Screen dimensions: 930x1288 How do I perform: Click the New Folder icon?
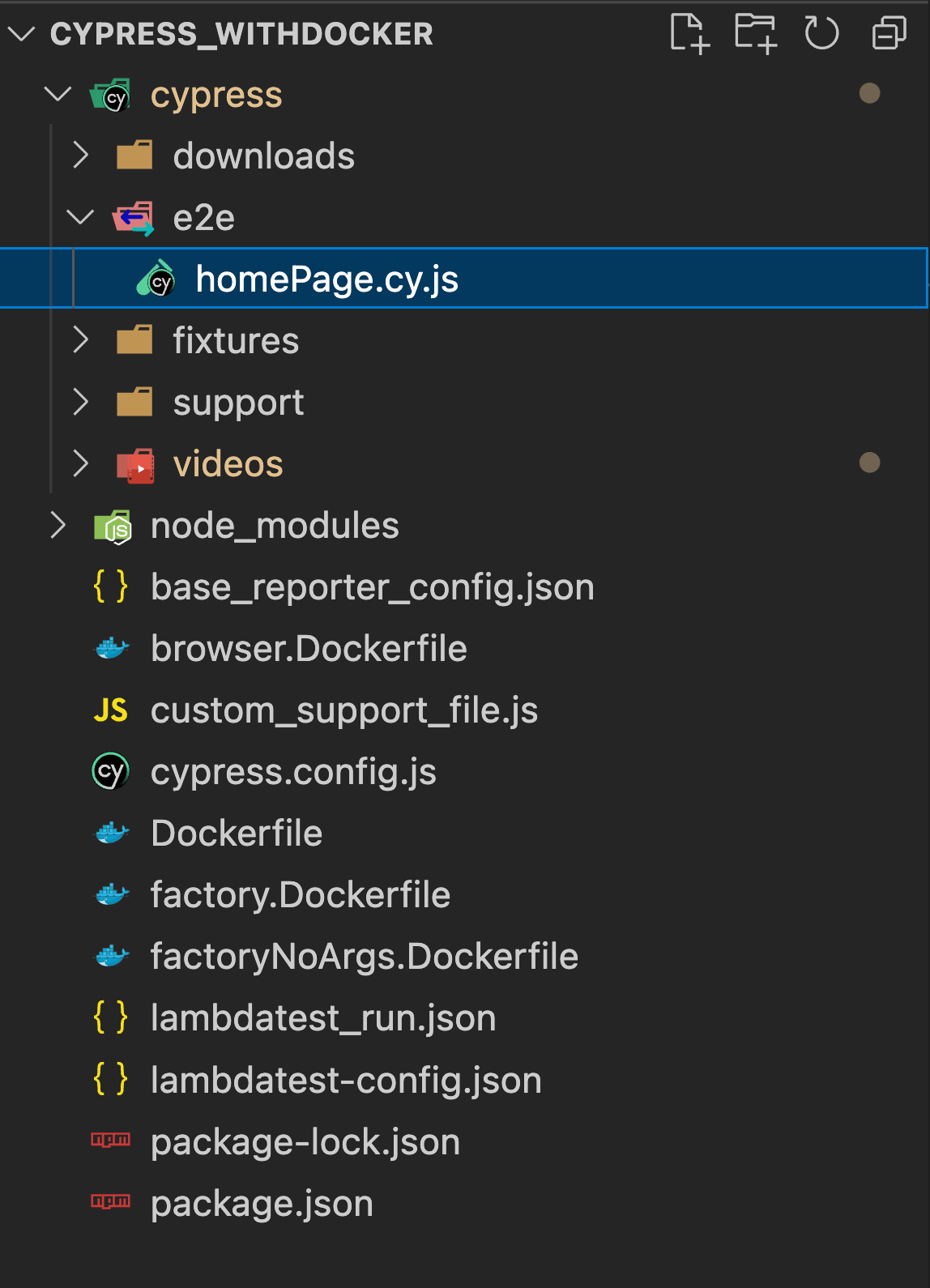[x=756, y=34]
